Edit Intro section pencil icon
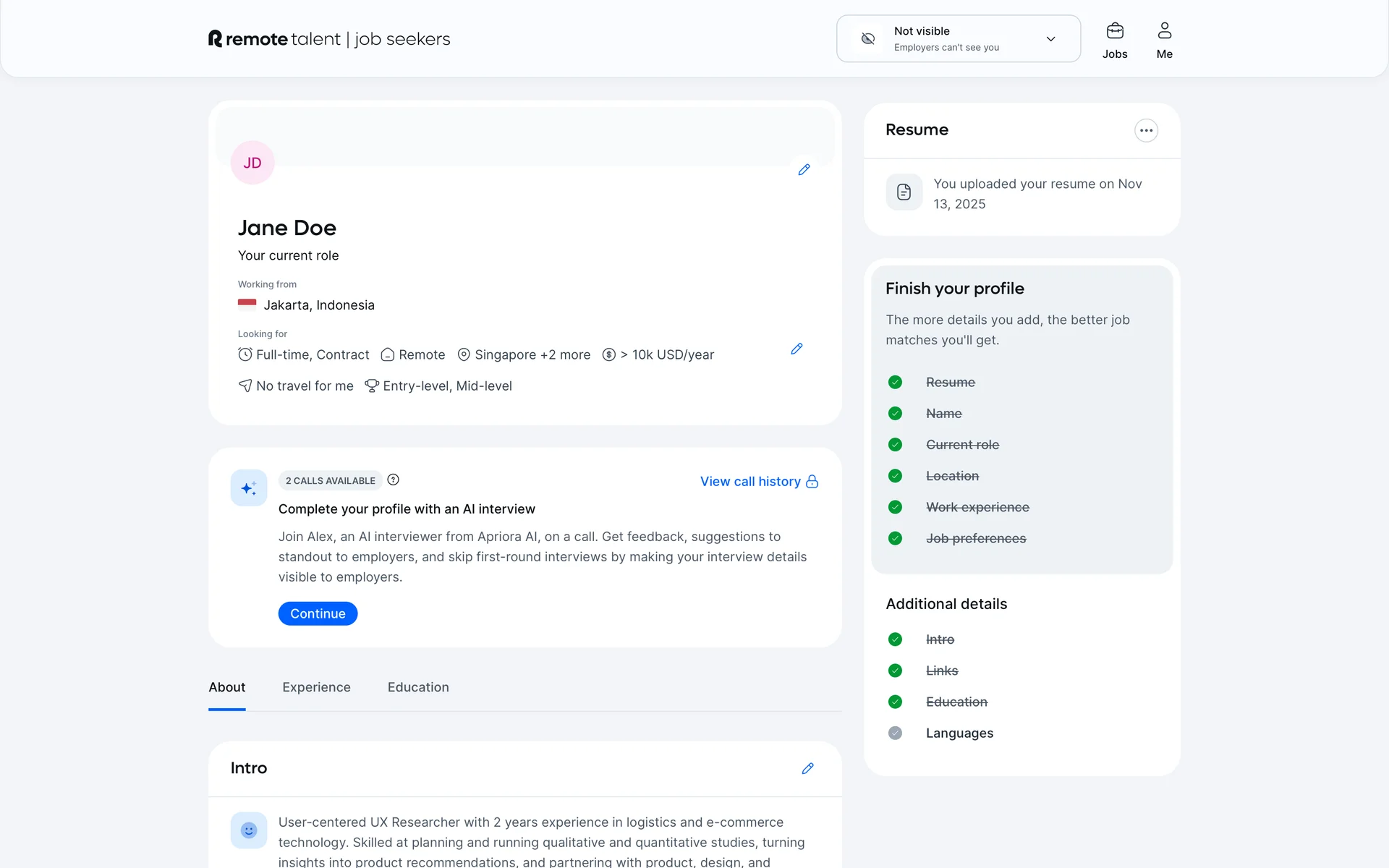The height and width of the screenshot is (868, 1389). 807,768
